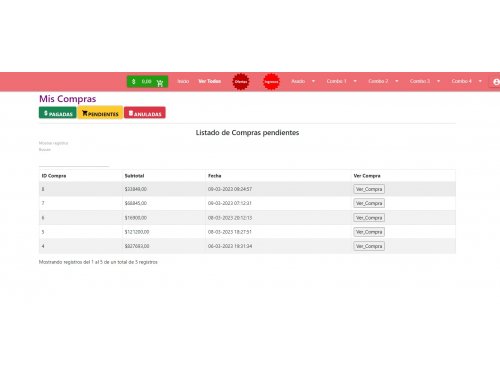This screenshot has height=375, width=500.
Task: Open the green shopping cart total button
Action: point(147,82)
